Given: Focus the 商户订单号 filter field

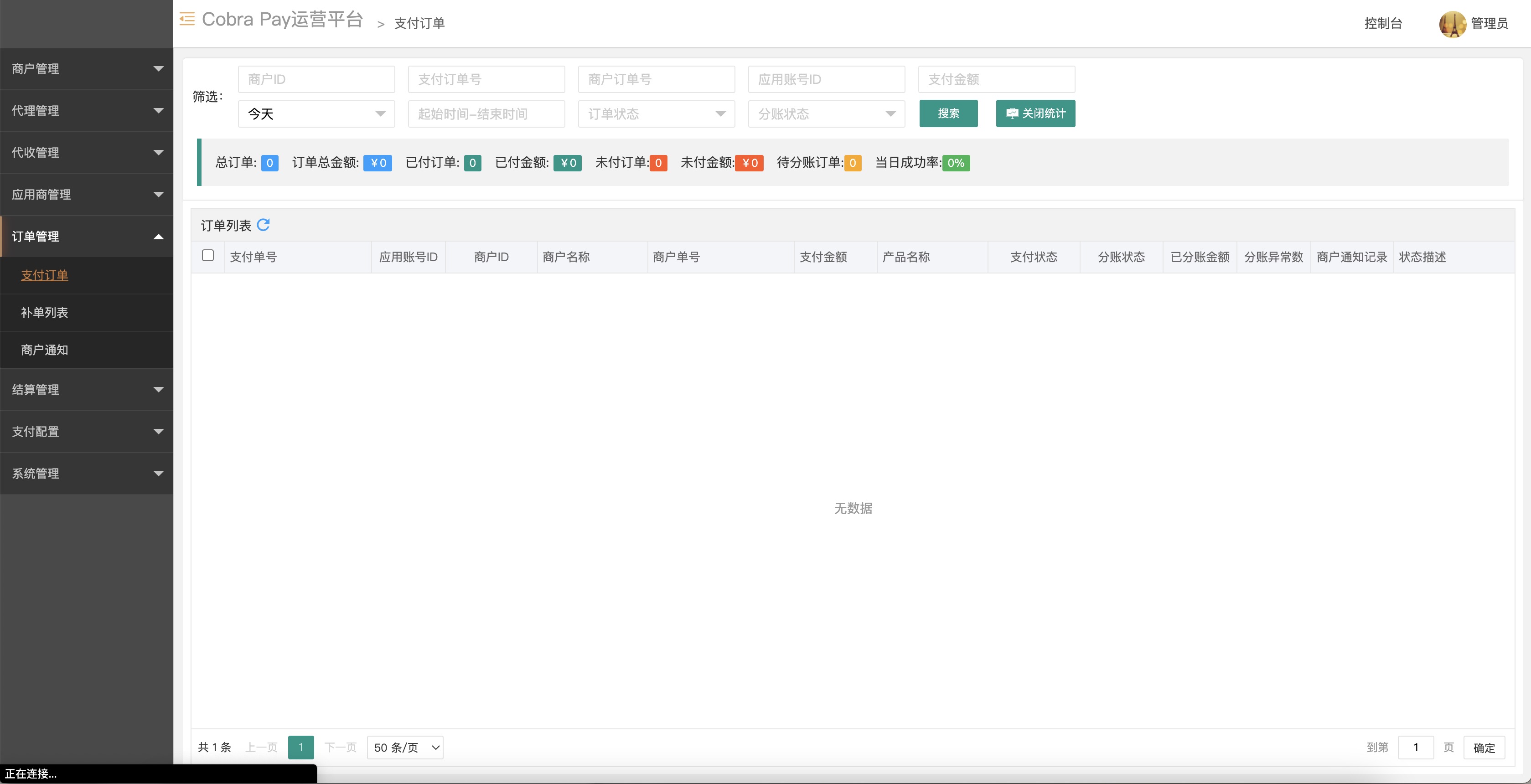Looking at the screenshot, I should coord(656,79).
